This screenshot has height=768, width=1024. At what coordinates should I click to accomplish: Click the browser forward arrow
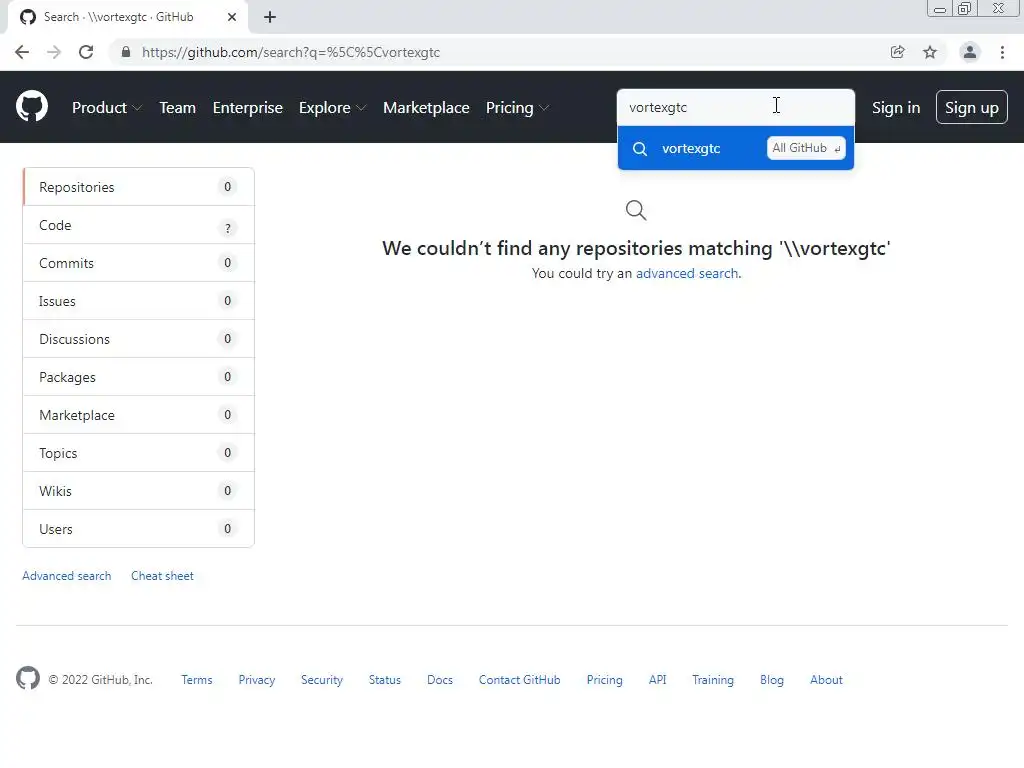click(x=54, y=52)
